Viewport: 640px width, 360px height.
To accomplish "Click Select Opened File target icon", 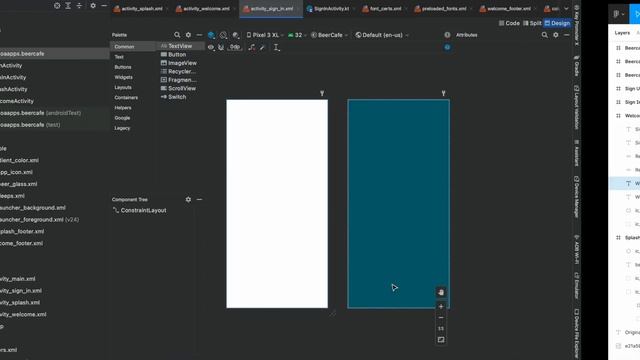I will click(57, 6).
